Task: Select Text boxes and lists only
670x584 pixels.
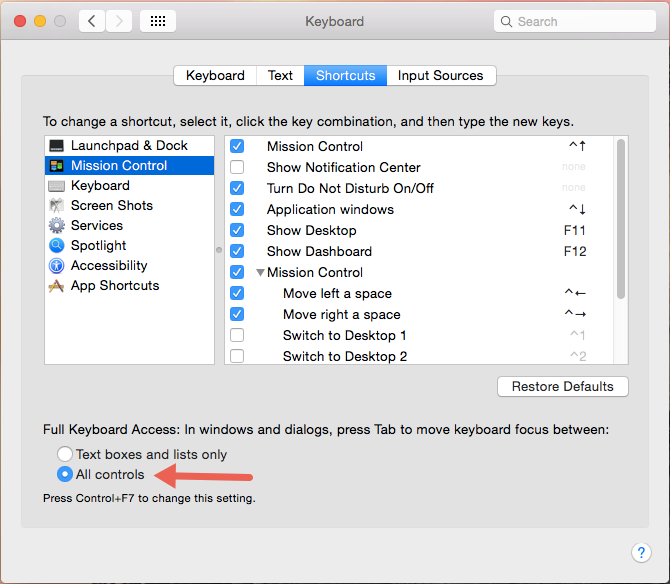Action: tap(65, 454)
